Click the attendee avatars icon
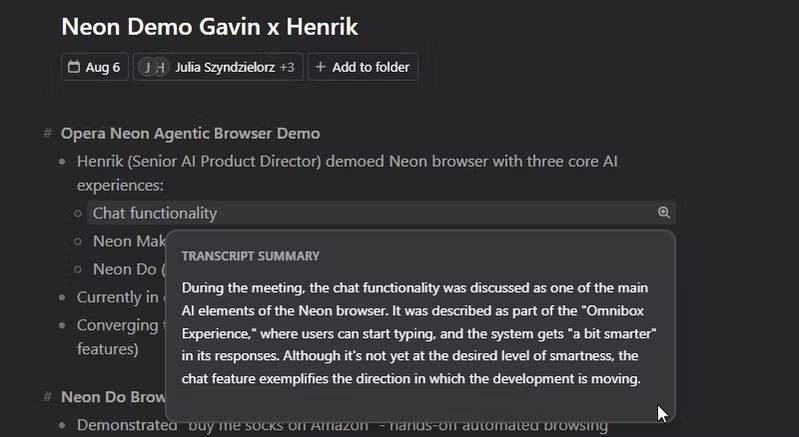The image size is (799, 437). (x=153, y=68)
